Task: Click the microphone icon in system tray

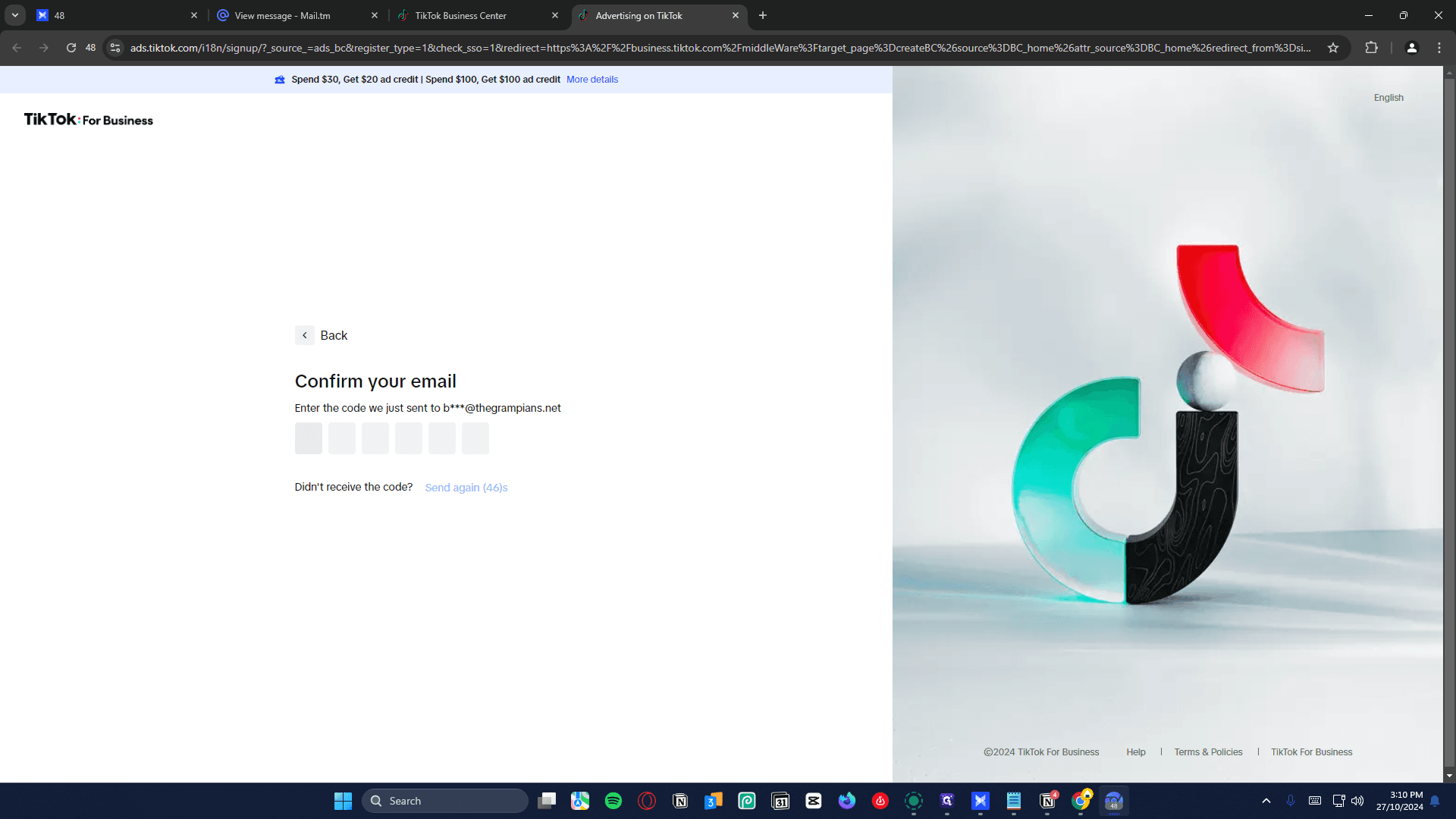Action: tap(1291, 801)
